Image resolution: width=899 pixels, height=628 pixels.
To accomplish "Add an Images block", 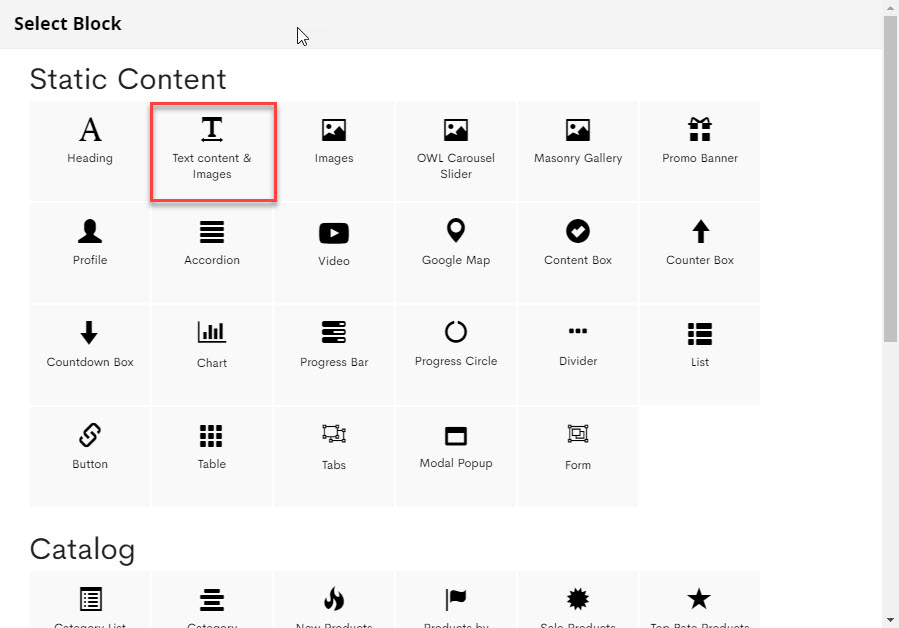I will pyautogui.click(x=334, y=151).
